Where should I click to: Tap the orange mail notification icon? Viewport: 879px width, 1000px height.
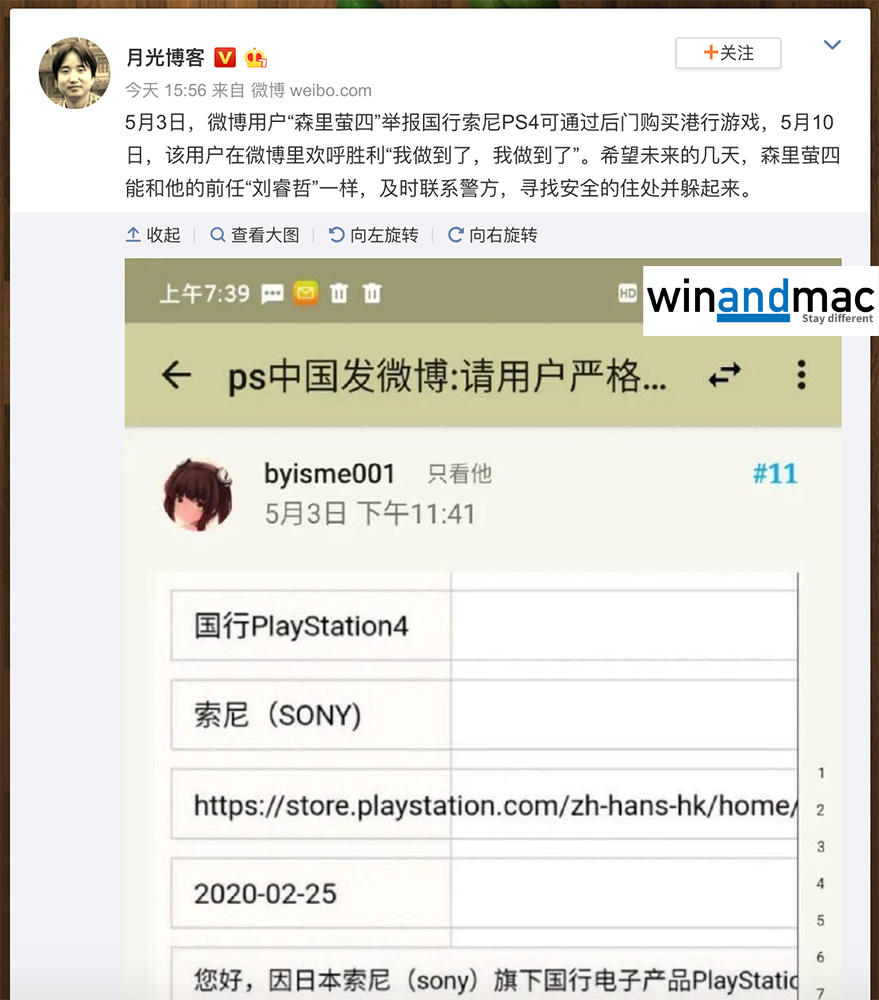tap(306, 293)
